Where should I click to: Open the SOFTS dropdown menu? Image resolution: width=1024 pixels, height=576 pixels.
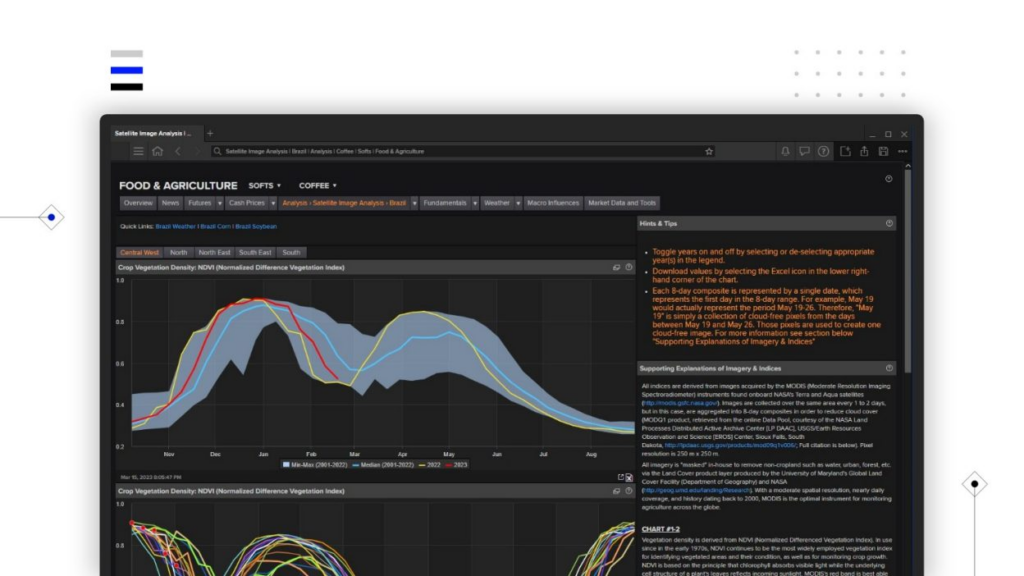coord(263,185)
